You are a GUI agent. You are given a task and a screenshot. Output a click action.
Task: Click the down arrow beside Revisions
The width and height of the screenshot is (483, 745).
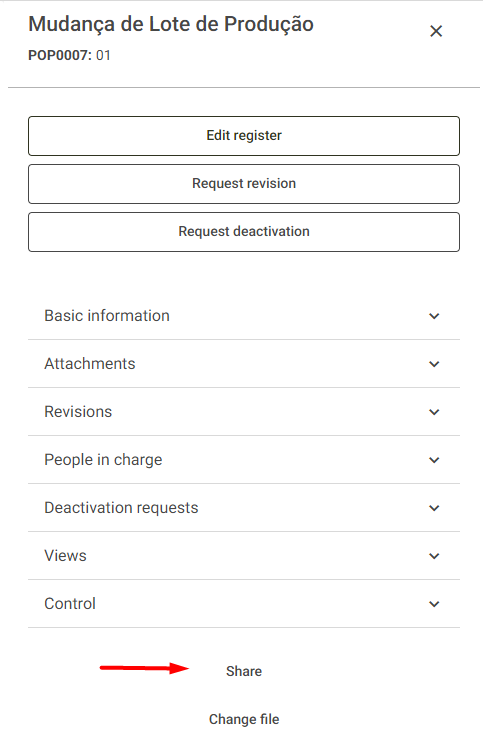pos(434,412)
